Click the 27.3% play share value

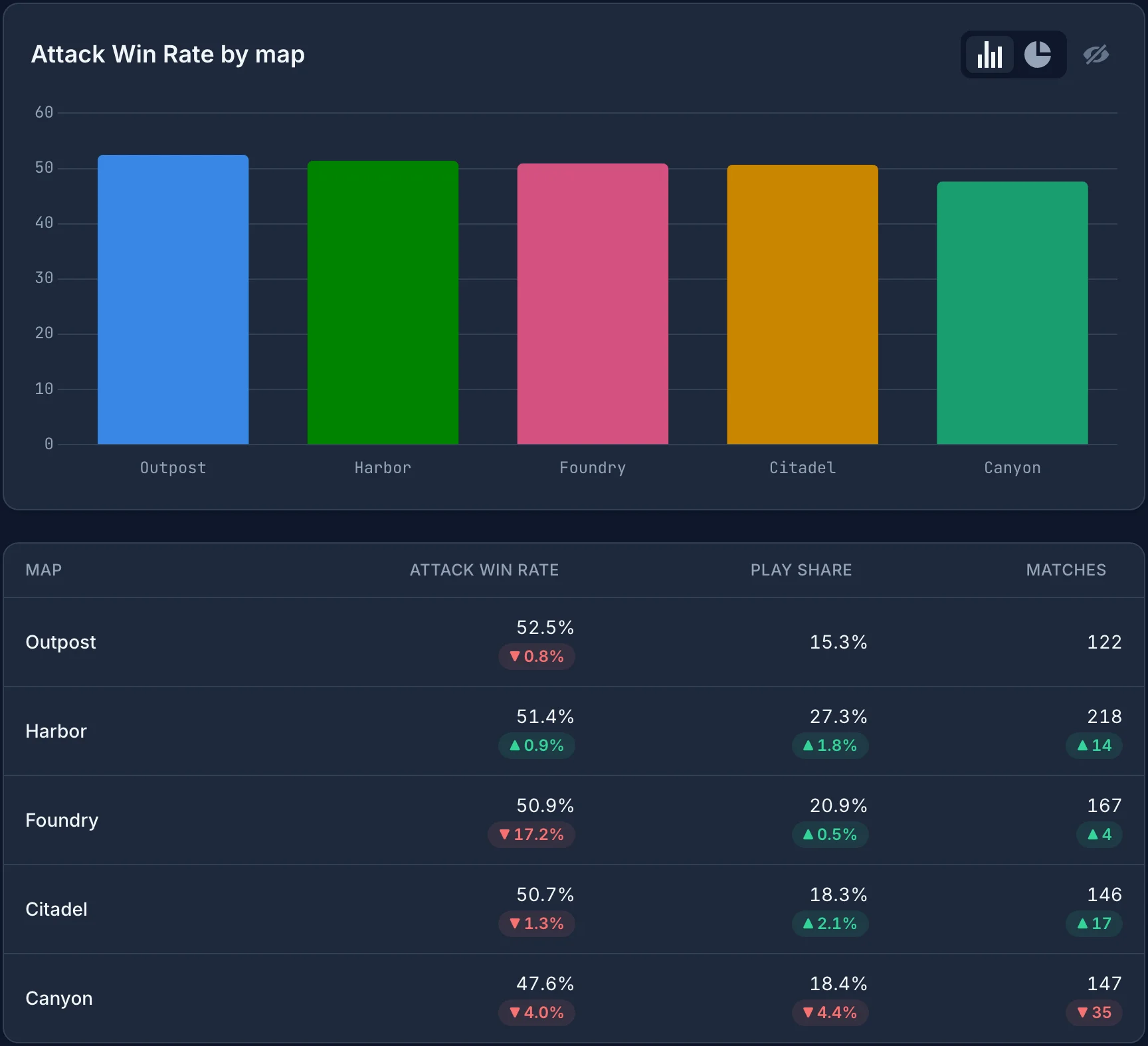(x=838, y=716)
